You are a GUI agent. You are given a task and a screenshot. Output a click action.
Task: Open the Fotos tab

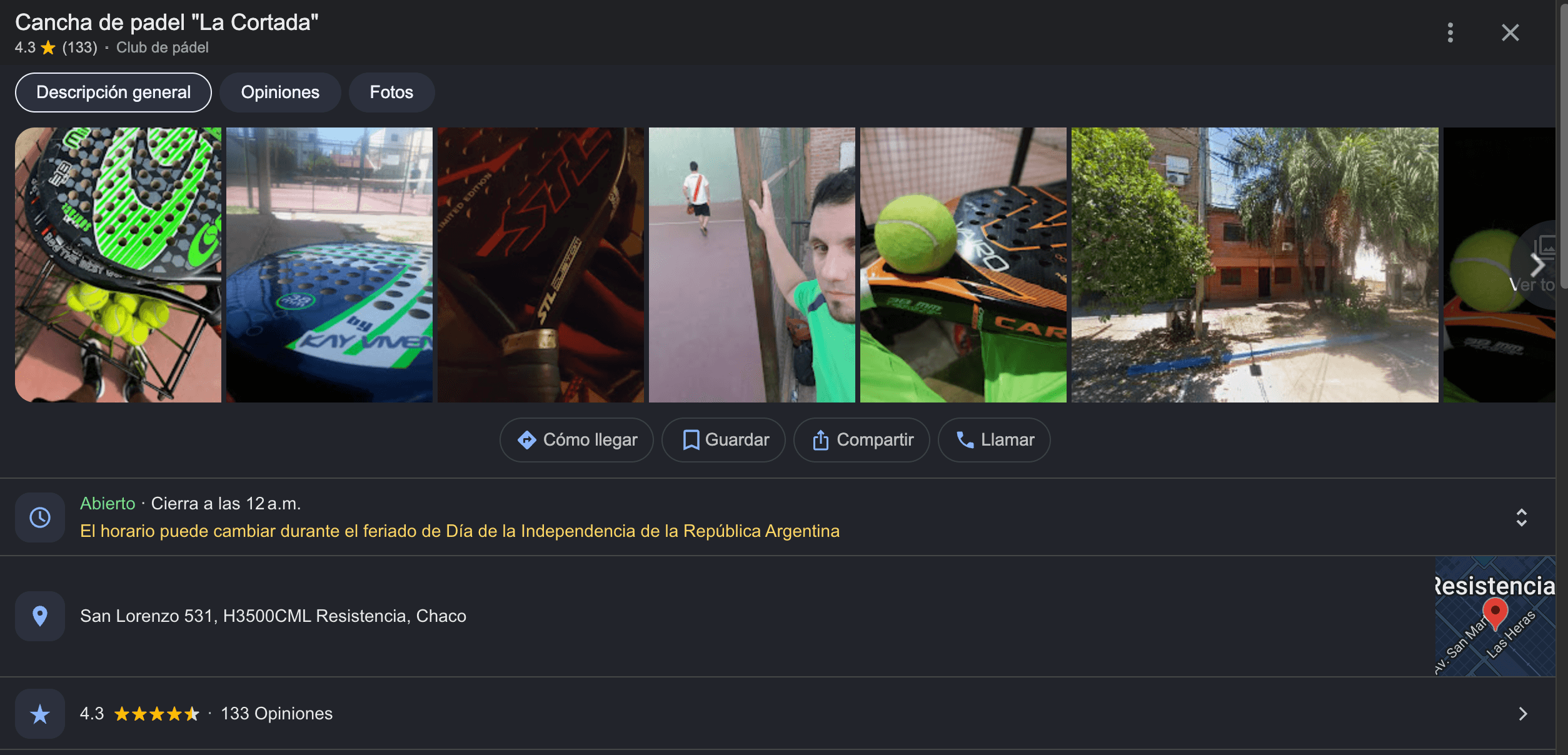pos(391,92)
